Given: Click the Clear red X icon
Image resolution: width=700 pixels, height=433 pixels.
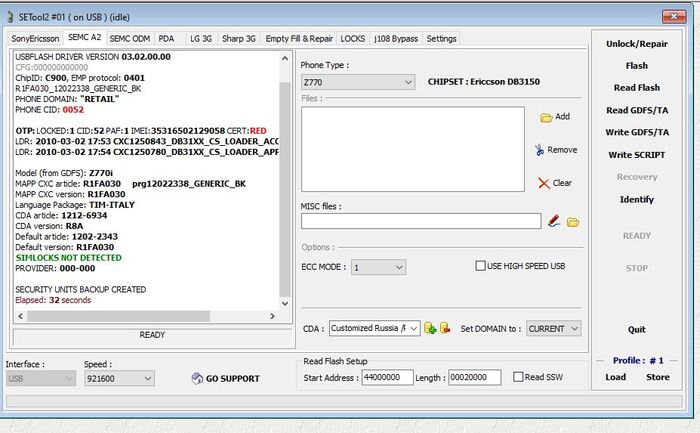Looking at the screenshot, I should [544, 183].
